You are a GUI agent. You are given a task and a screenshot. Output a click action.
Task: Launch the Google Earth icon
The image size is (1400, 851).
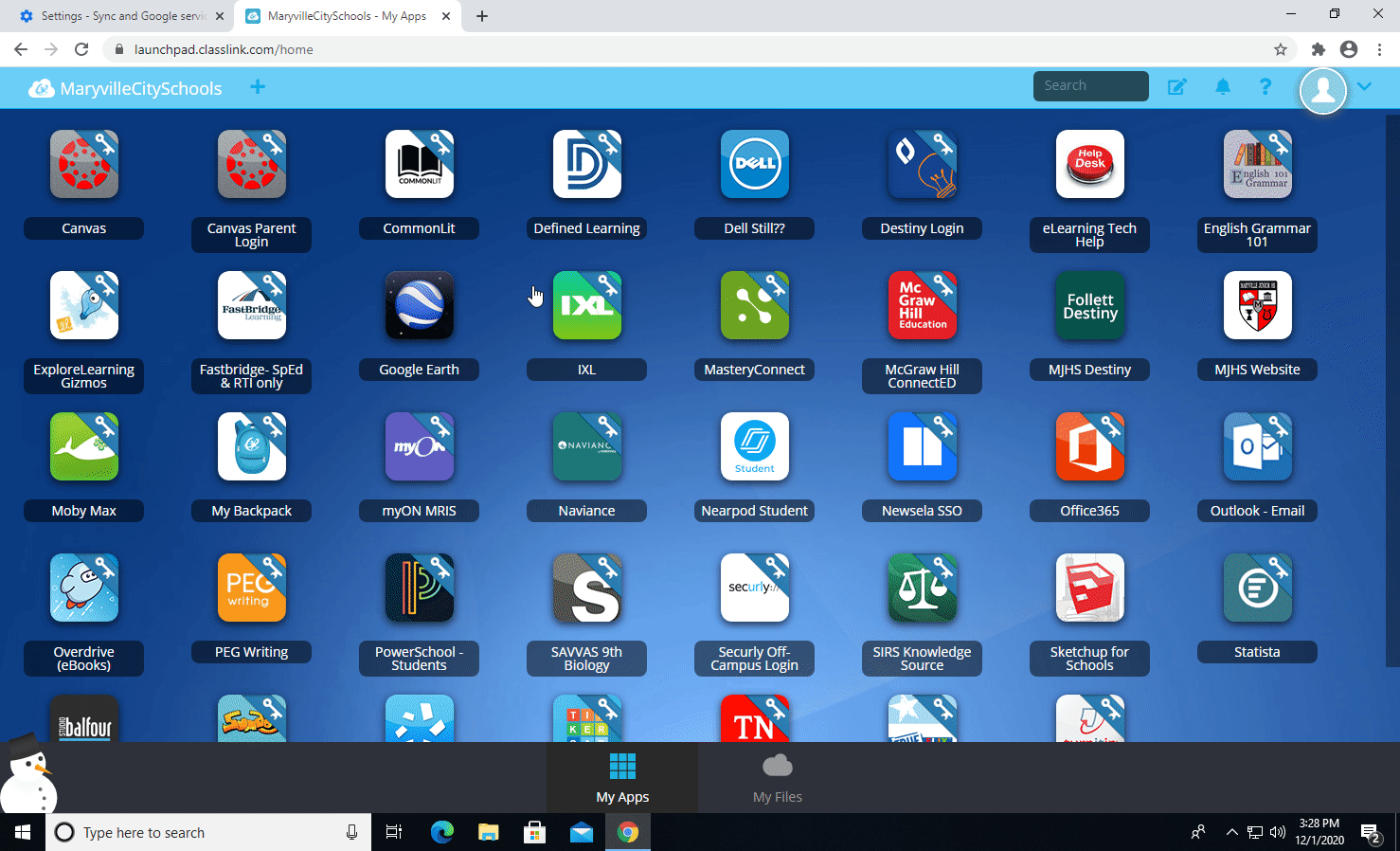pos(420,305)
